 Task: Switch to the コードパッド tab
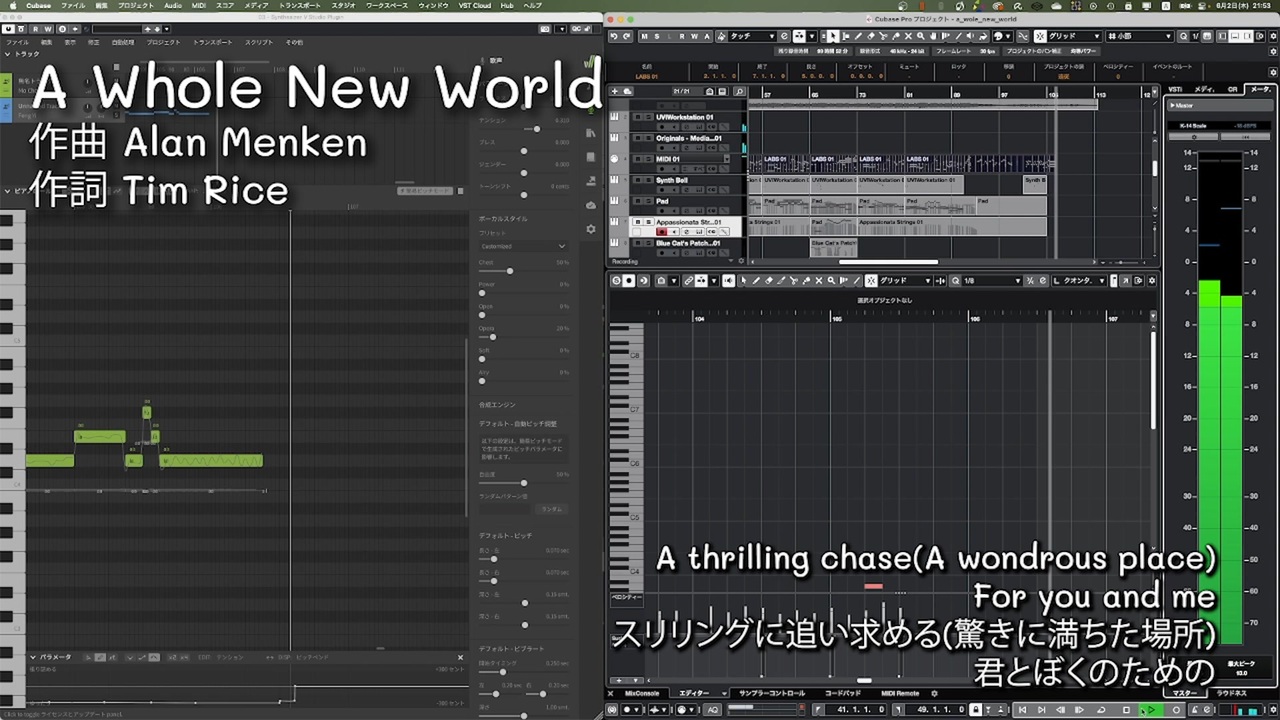[x=843, y=693]
